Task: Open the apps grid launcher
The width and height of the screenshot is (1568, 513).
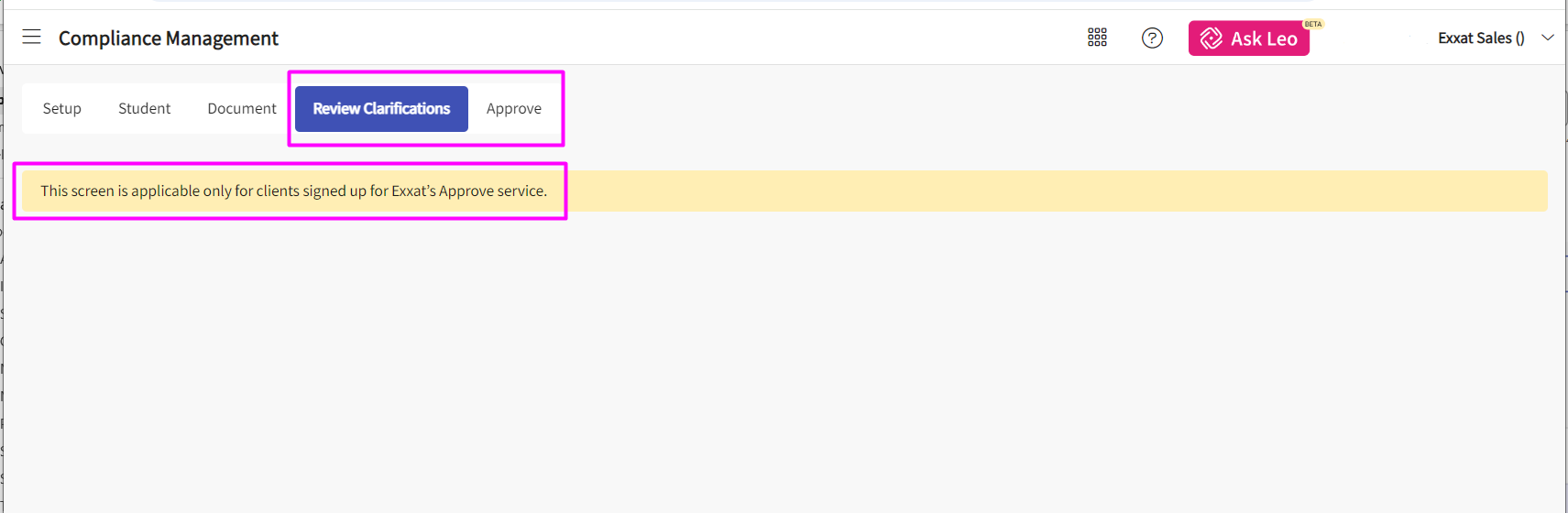Action: click(1097, 38)
